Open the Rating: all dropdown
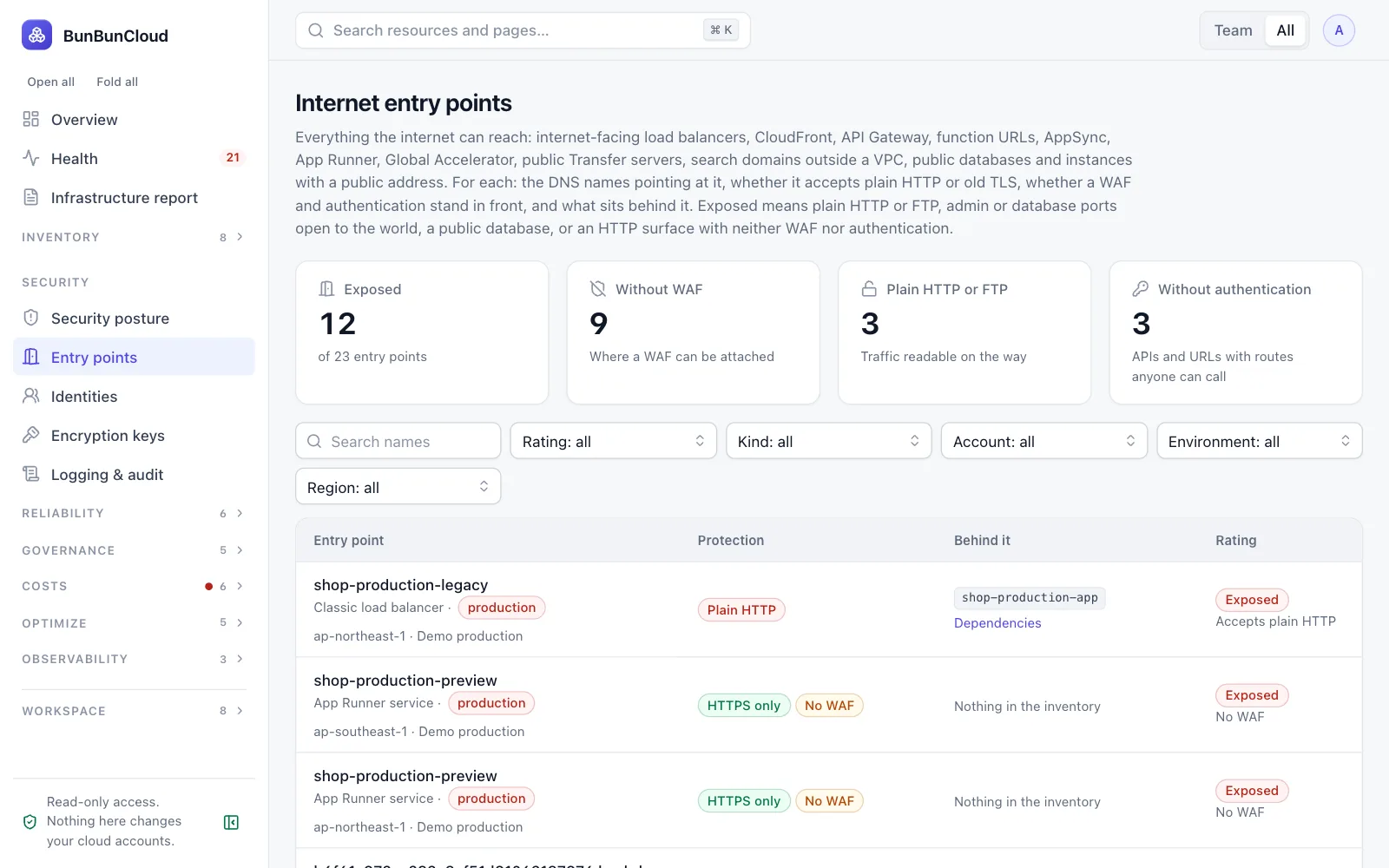Screen dimensions: 1389x868 point(613,441)
